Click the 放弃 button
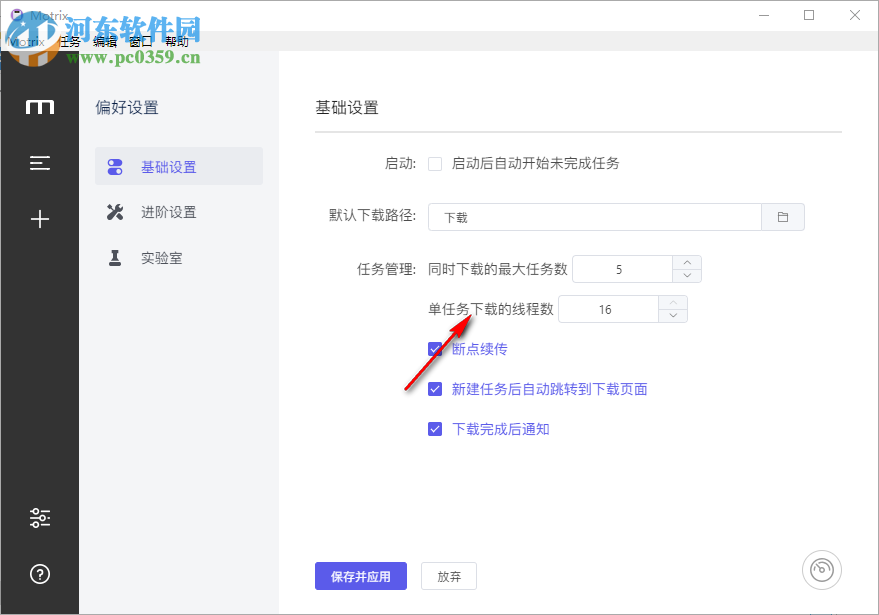 click(449, 576)
